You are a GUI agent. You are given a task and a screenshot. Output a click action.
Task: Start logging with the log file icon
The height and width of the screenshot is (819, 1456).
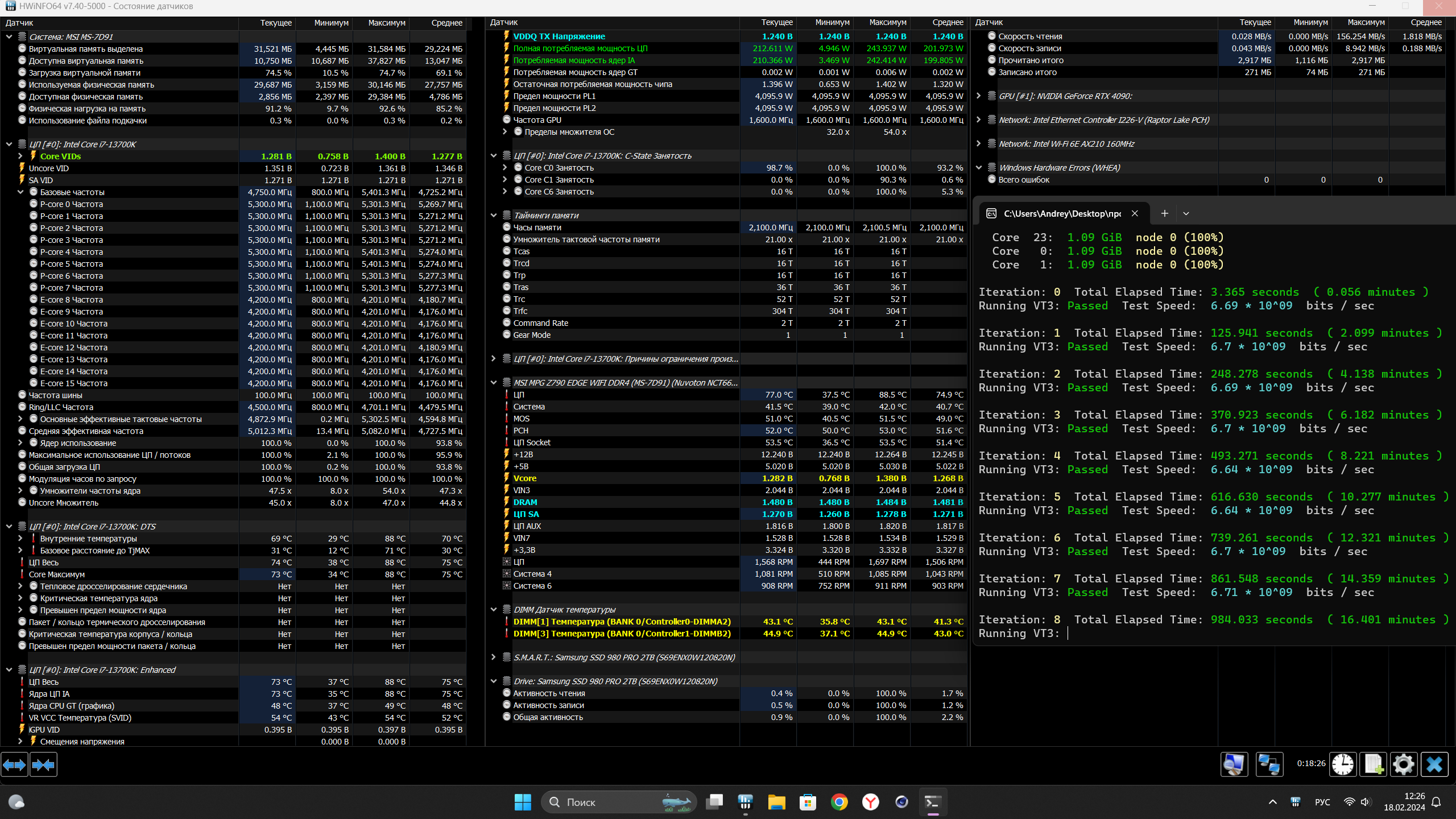click(x=1373, y=764)
